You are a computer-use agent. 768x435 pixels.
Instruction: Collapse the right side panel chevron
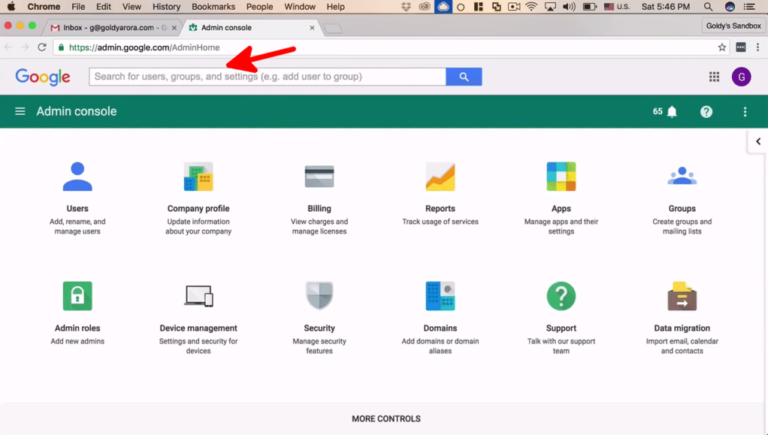pyautogui.click(x=758, y=142)
